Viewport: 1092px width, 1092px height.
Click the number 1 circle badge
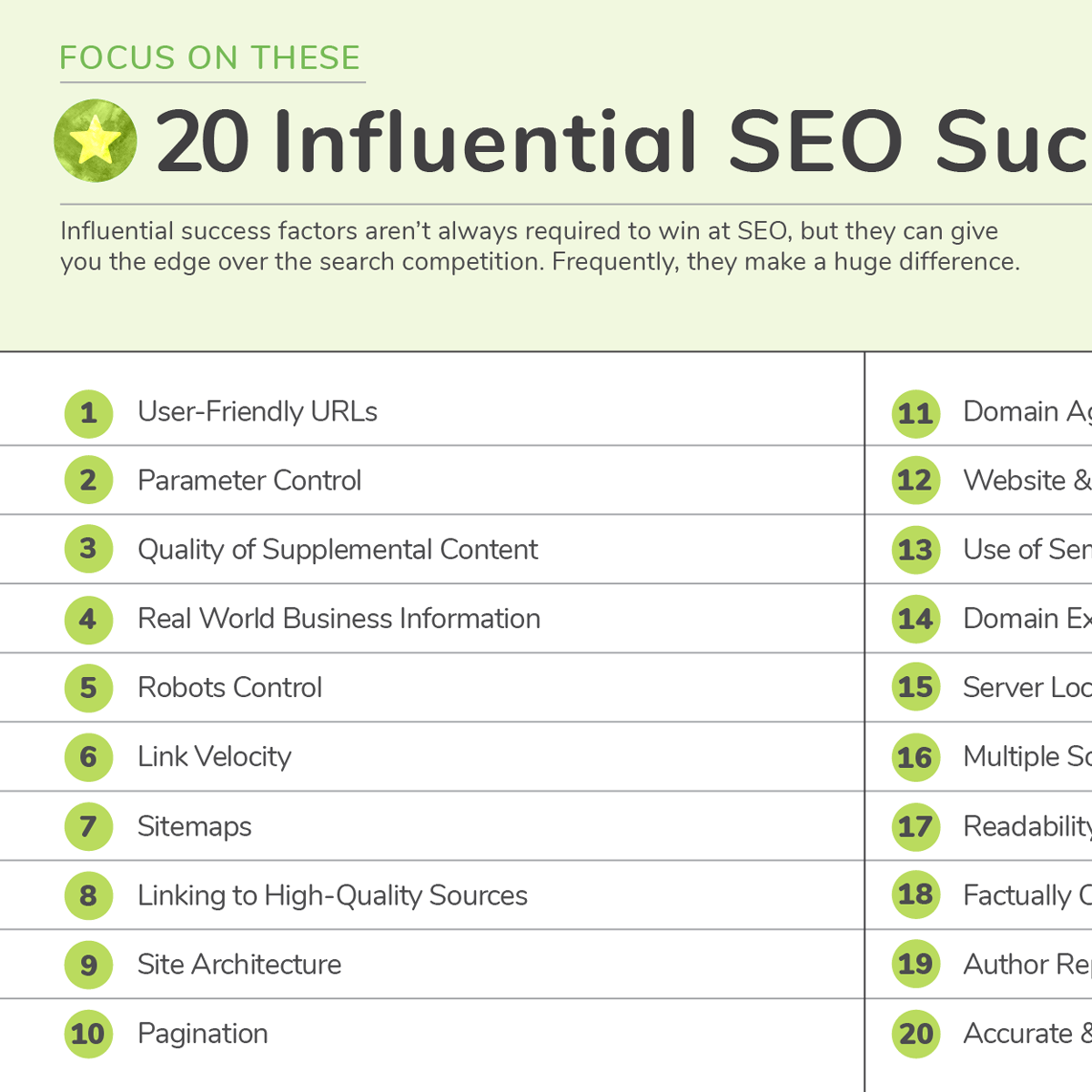88,413
